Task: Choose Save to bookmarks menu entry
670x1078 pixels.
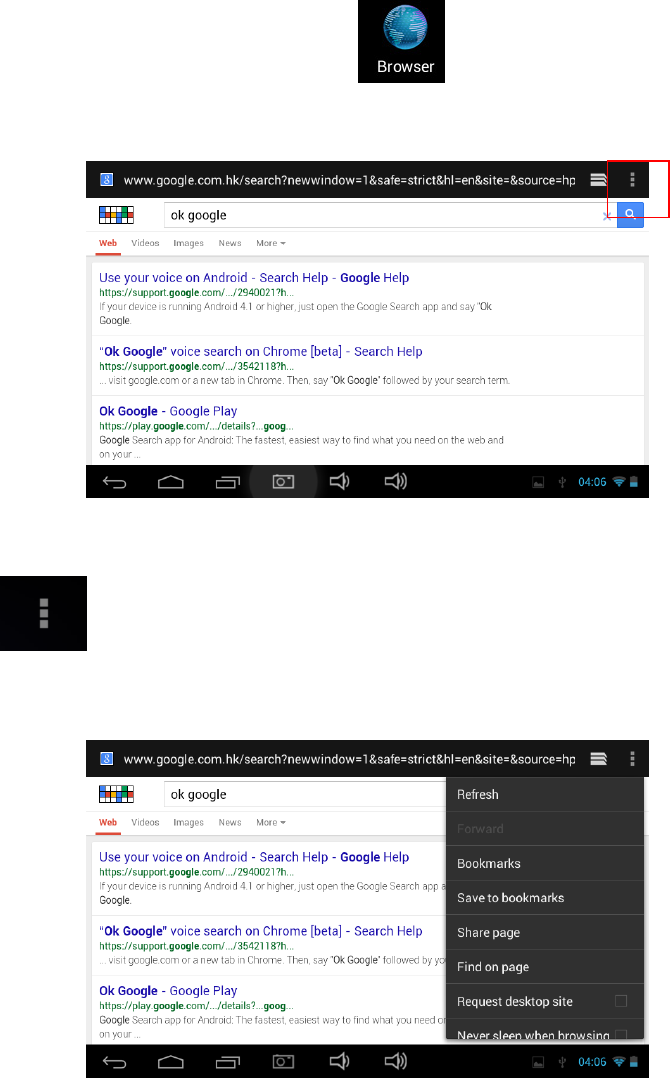Action: point(545,898)
